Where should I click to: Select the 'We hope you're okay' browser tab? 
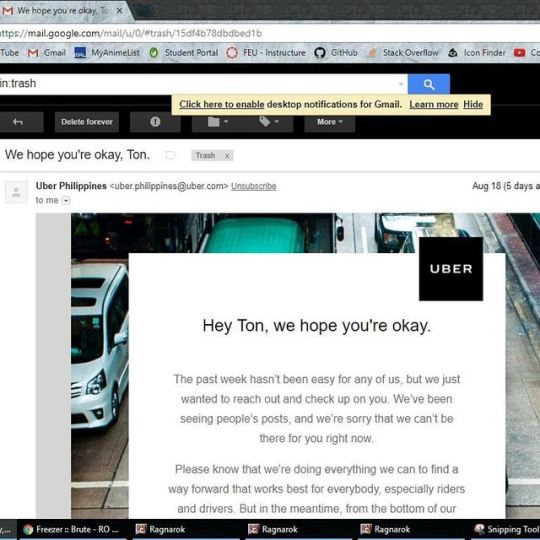pyautogui.click(x=62, y=11)
